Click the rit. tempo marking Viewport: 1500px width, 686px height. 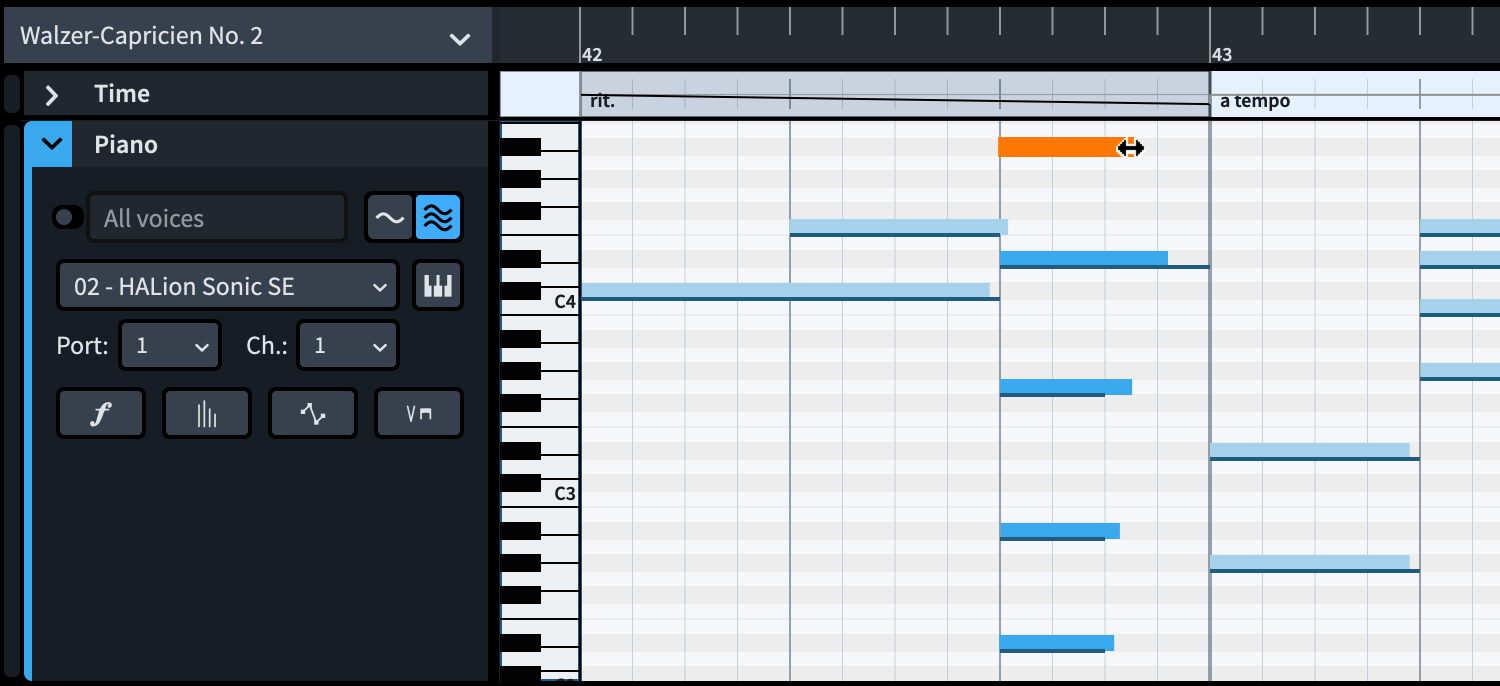602,101
